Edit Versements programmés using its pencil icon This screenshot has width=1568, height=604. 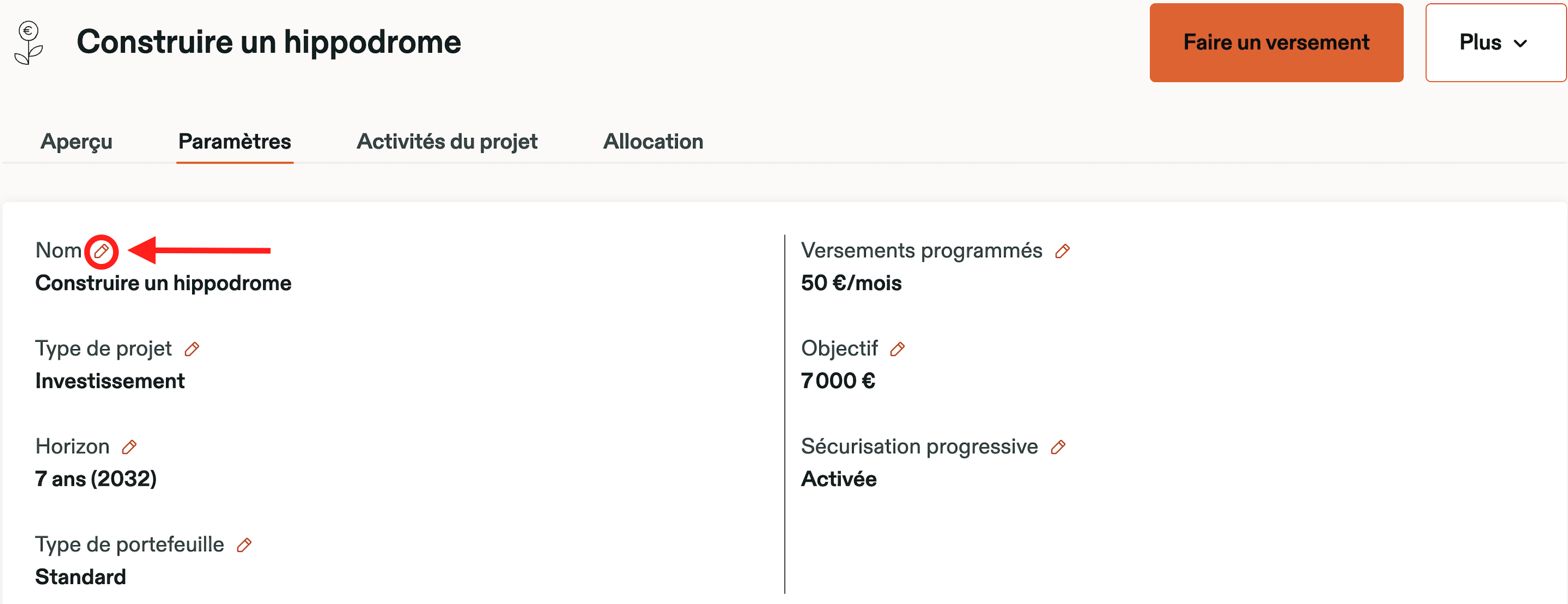tap(1062, 251)
